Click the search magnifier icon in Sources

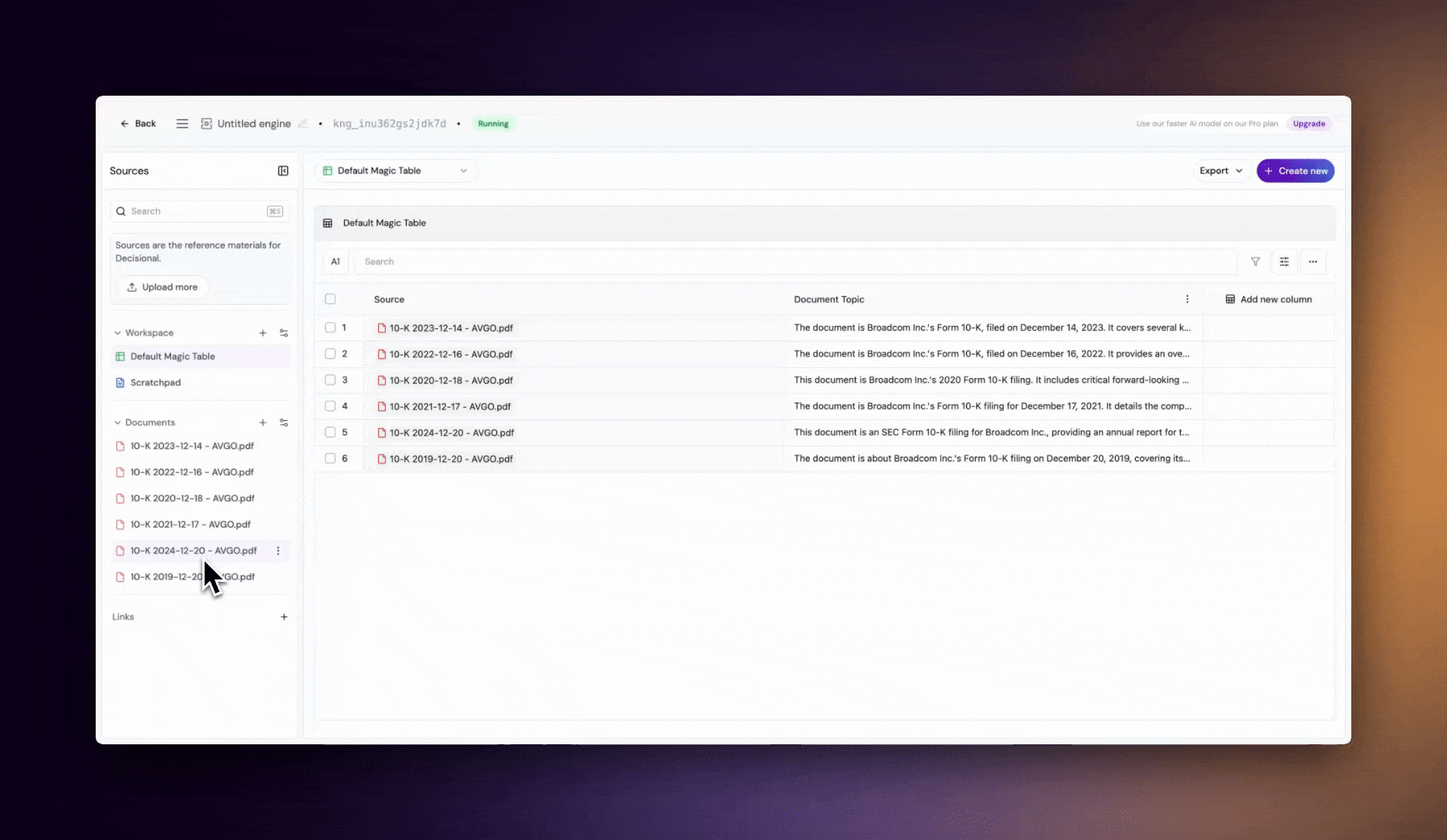coord(121,212)
